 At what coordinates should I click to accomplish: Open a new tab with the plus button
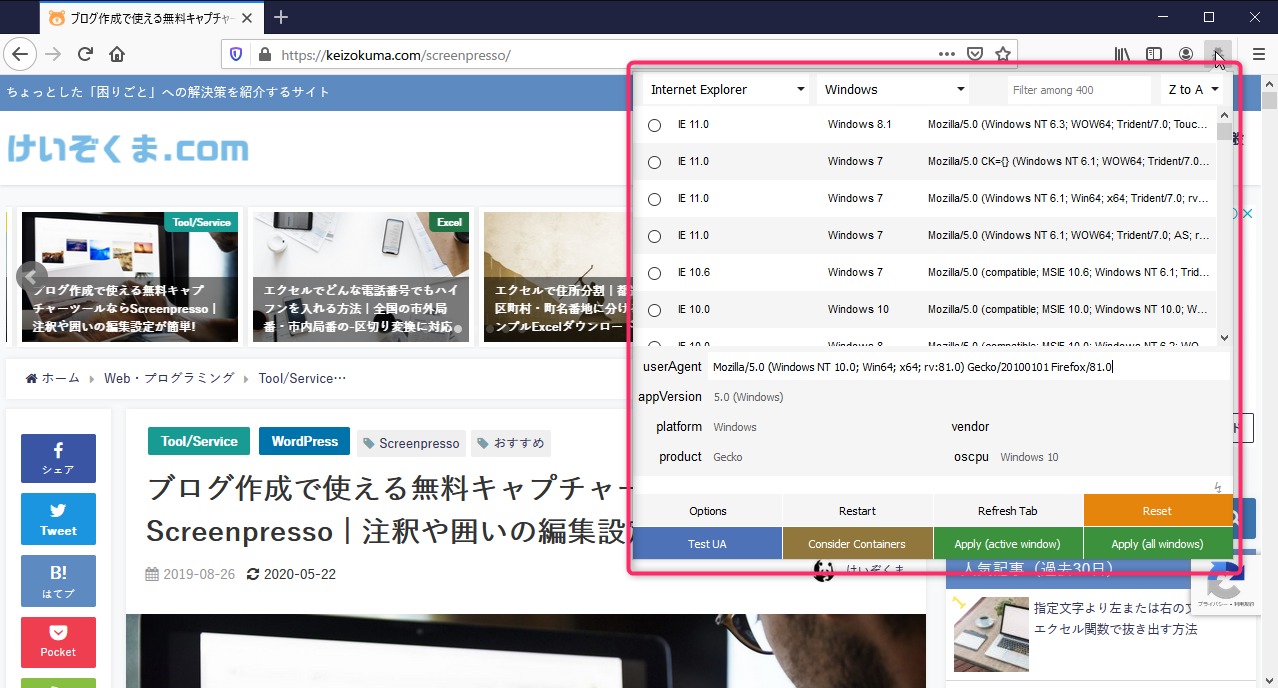click(x=281, y=17)
